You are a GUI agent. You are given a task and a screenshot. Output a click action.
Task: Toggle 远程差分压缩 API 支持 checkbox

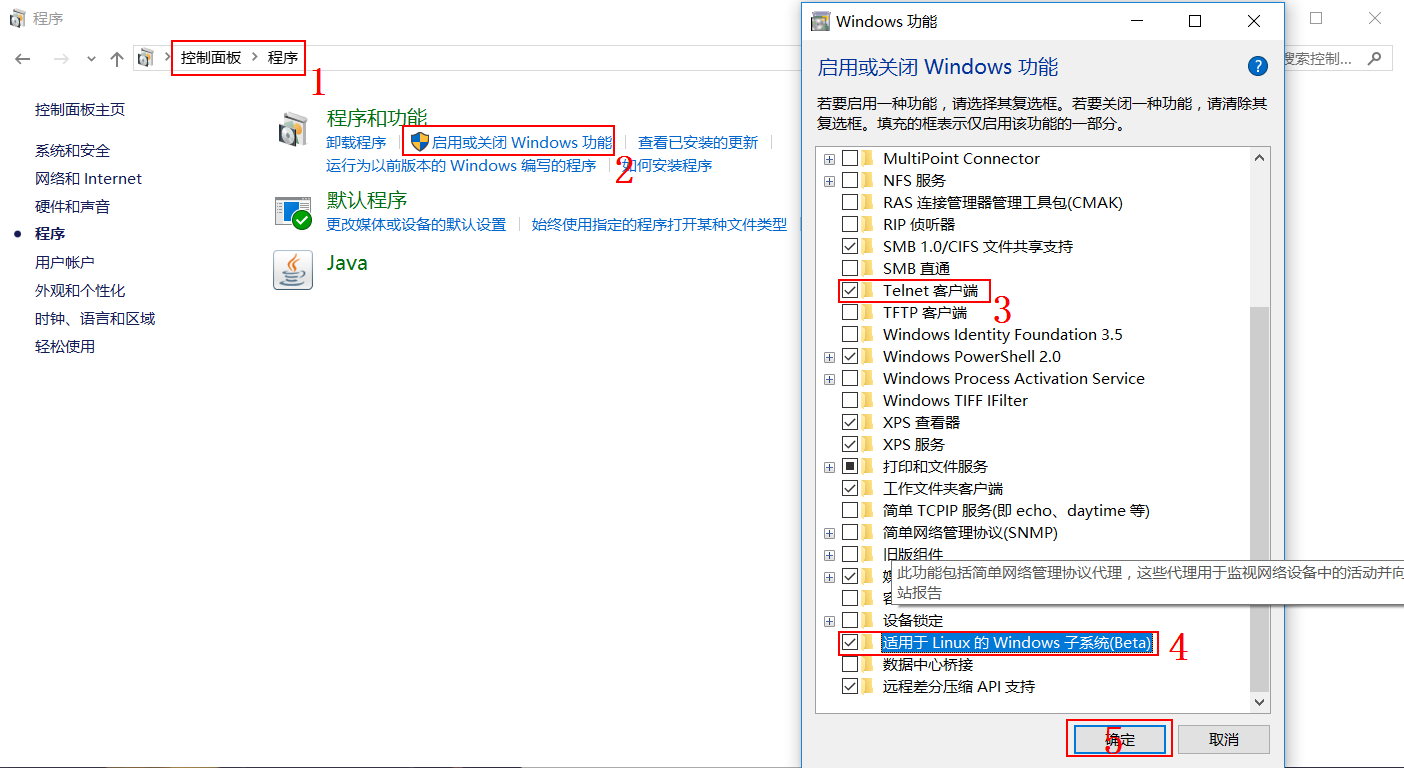(850, 686)
